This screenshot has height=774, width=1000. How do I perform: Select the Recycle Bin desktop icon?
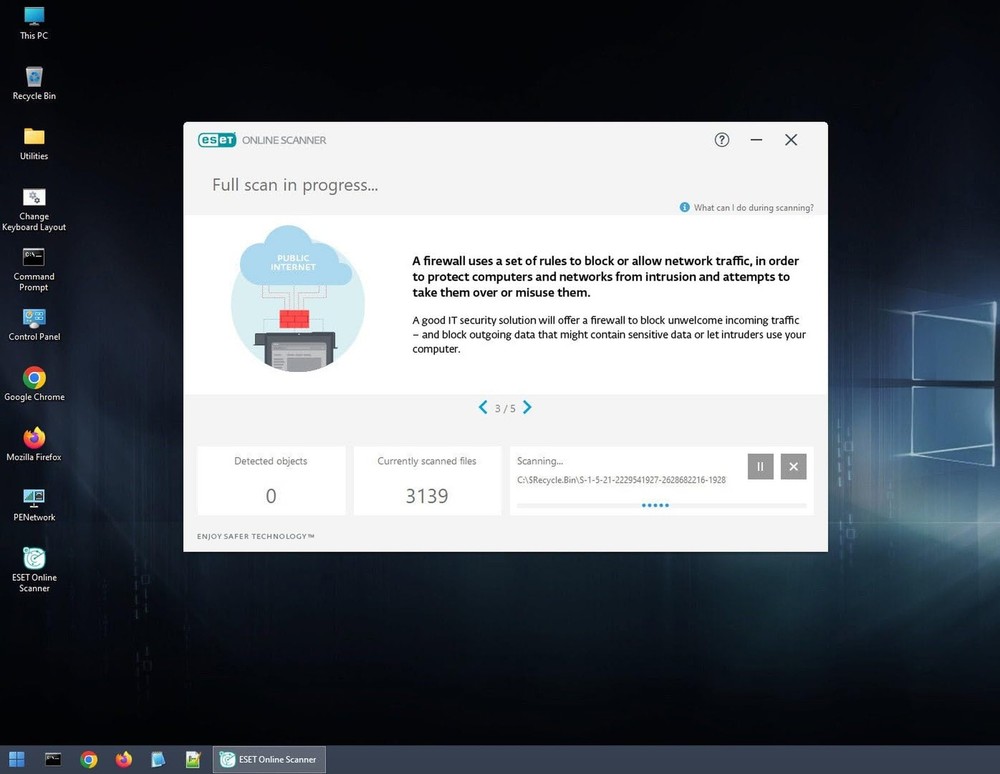click(x=34, y=79)
